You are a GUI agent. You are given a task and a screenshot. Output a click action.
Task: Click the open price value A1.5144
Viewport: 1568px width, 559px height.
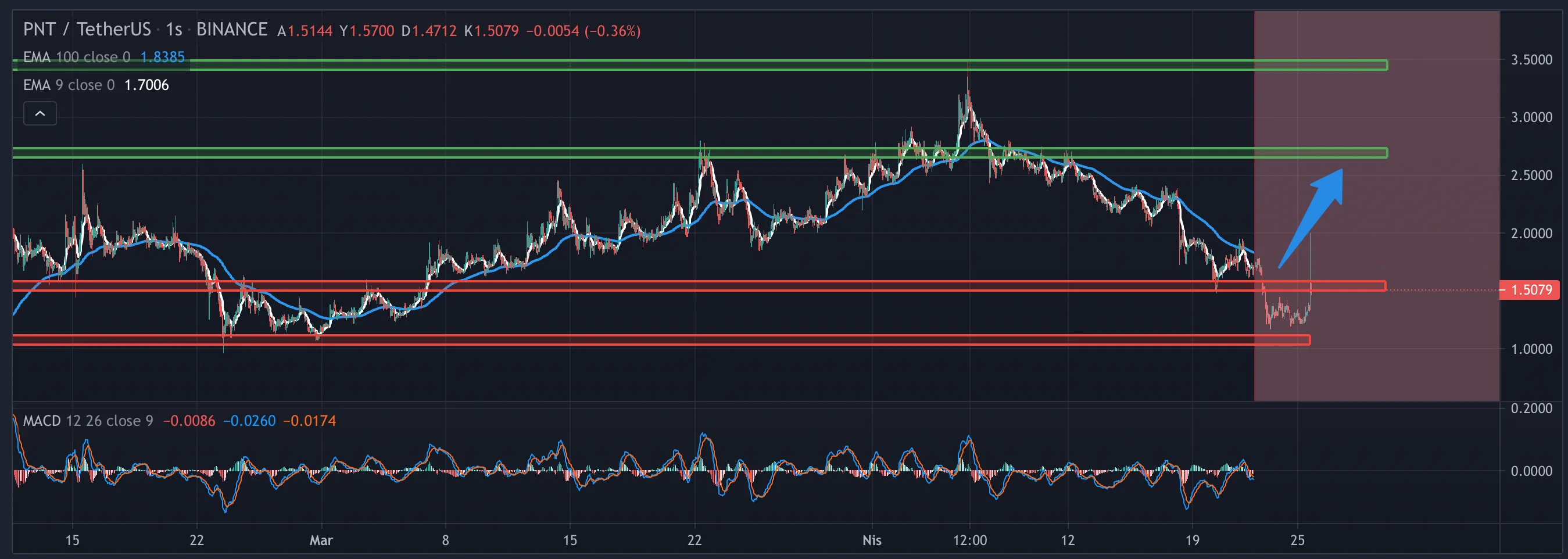click(305, 30)
